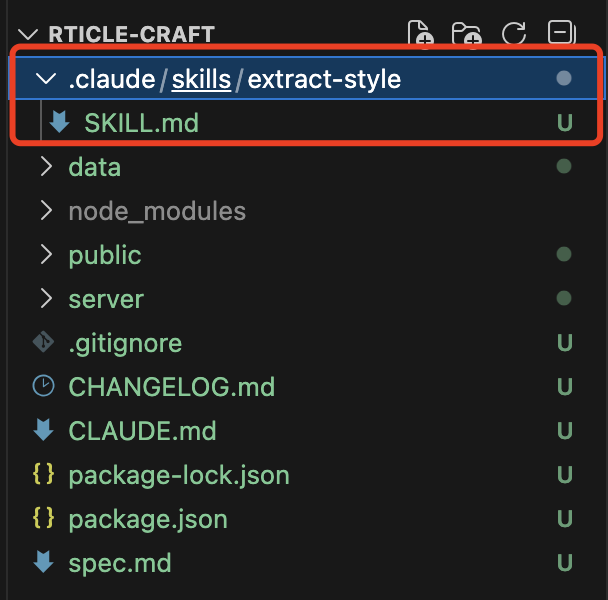
Task: Refresh the Explorer file tree
Action: pos(514,33)
